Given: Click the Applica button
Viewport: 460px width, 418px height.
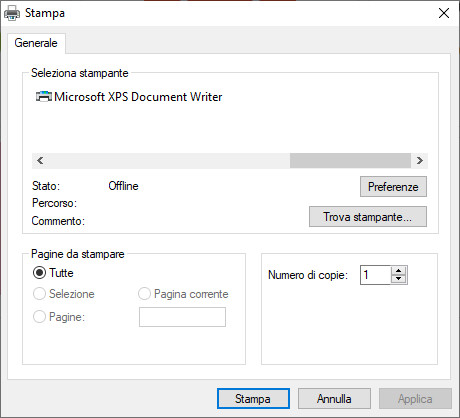Looking at the screenshot, I should (415, 399).
